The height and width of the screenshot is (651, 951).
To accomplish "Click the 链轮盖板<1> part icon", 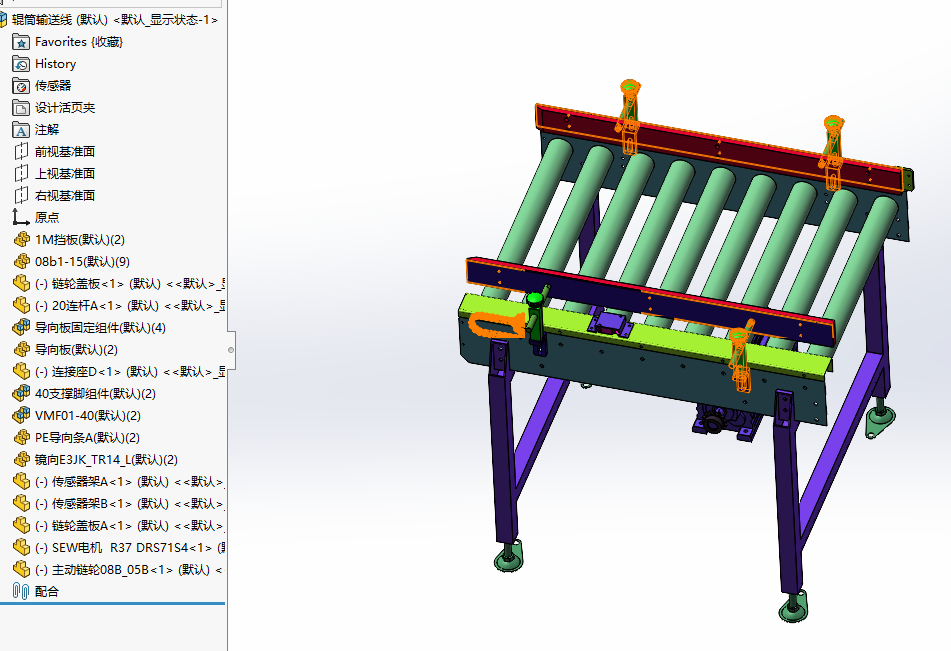I will click(x=21, y=283).
